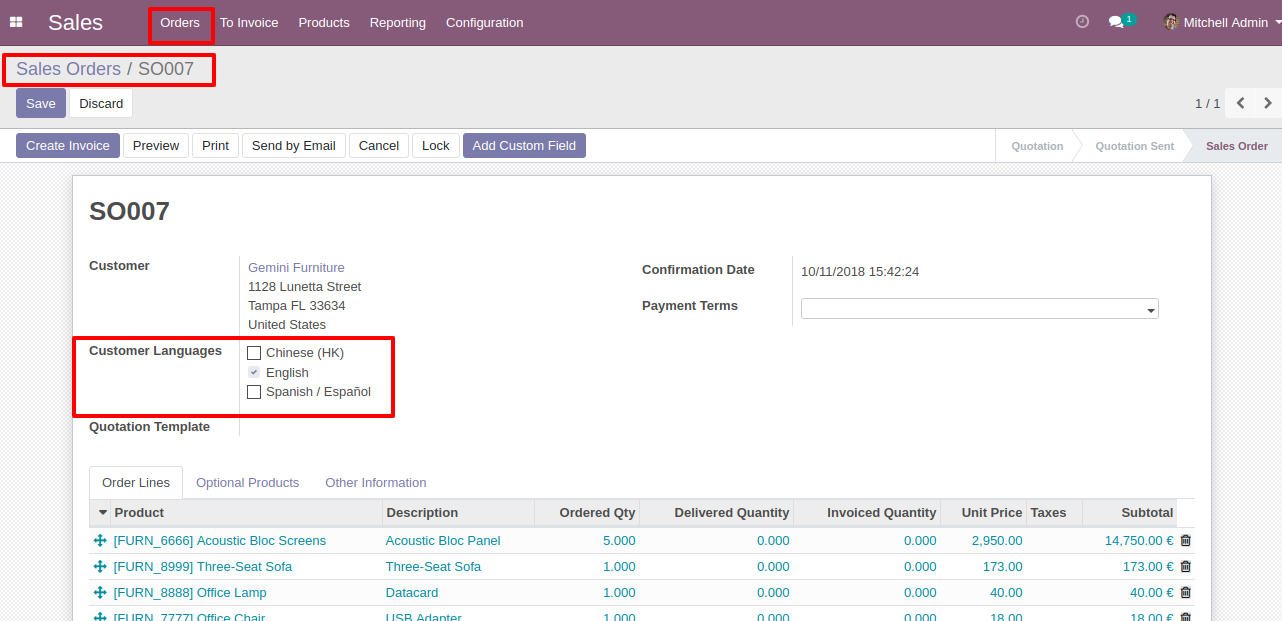
Task: Enable the Spanish / Español checkbox
Action: (254, 392)
